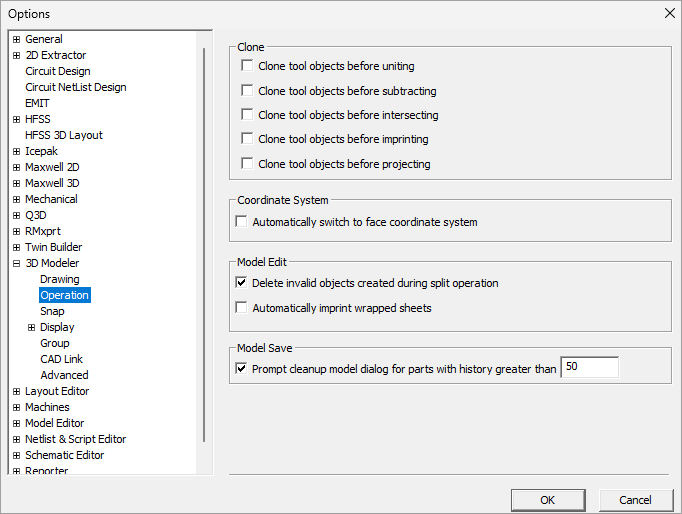Confirm with the OK button
The width and height of the screenshot is (682, 514).
(x=548, y=500)
